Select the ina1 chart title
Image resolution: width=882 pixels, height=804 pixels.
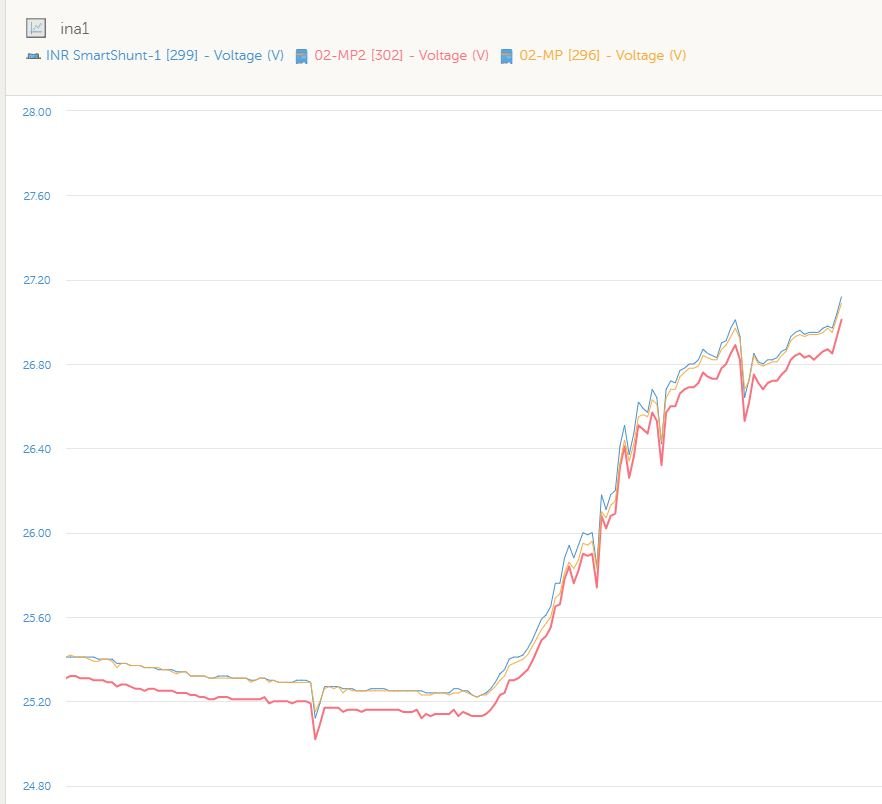tap(75, 29)
